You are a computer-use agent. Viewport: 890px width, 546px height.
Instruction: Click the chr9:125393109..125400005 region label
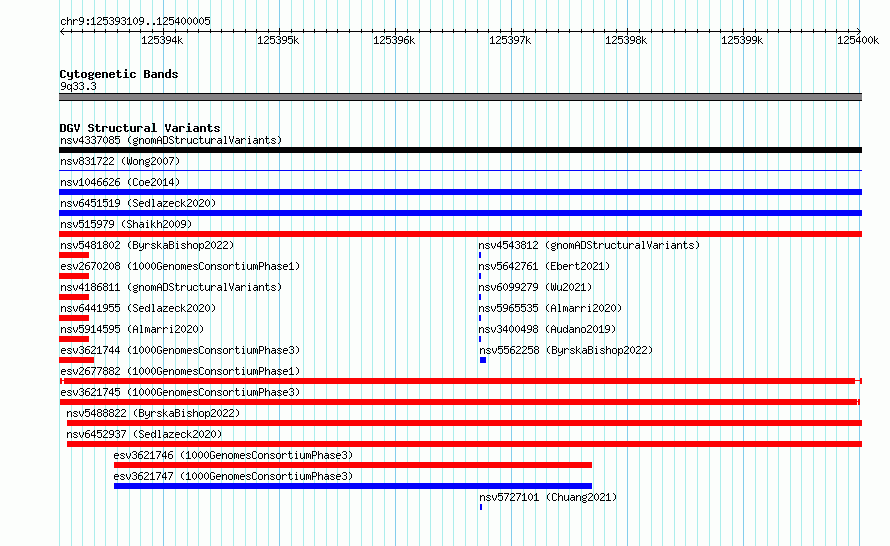pos(135,21)
